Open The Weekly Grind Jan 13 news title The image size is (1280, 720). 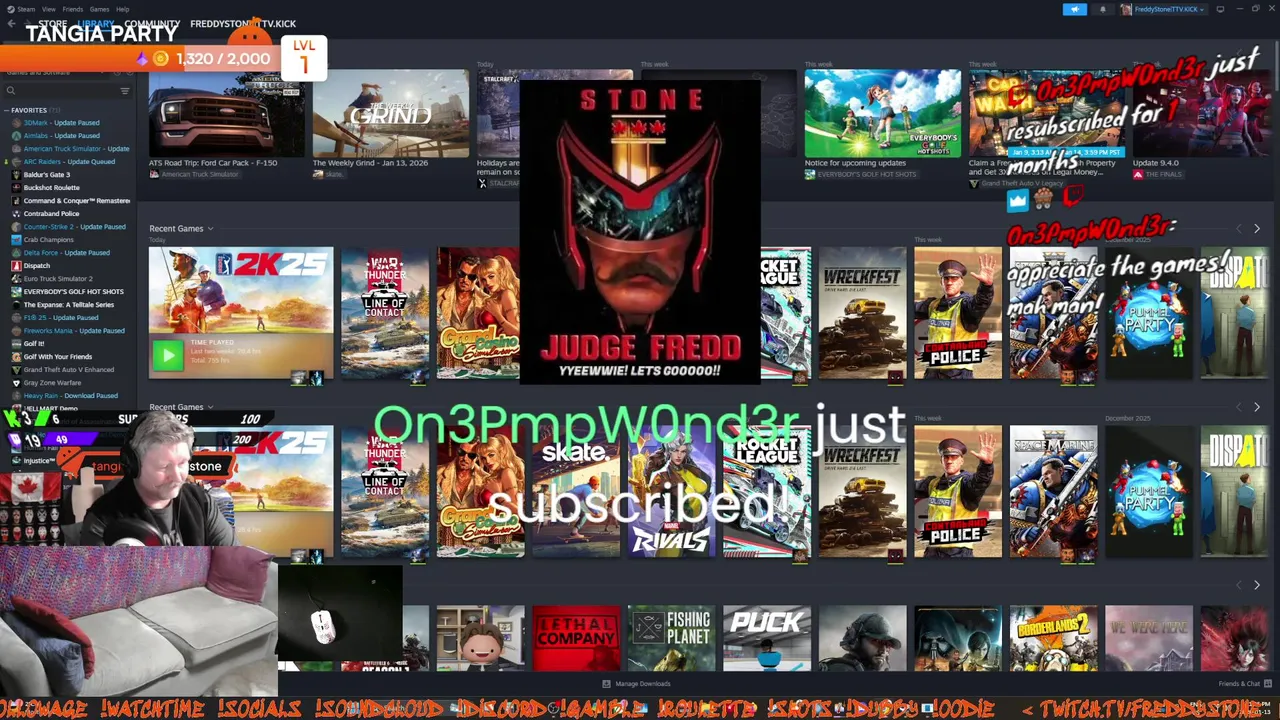tap(369, 163)
